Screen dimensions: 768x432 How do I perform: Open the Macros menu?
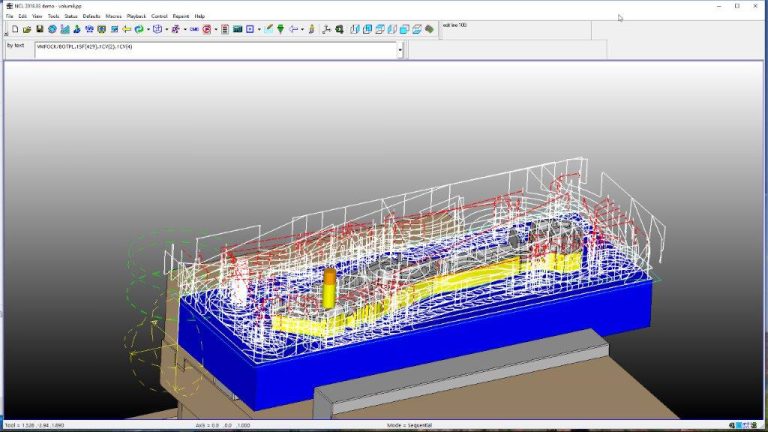(x=113, y=16)
